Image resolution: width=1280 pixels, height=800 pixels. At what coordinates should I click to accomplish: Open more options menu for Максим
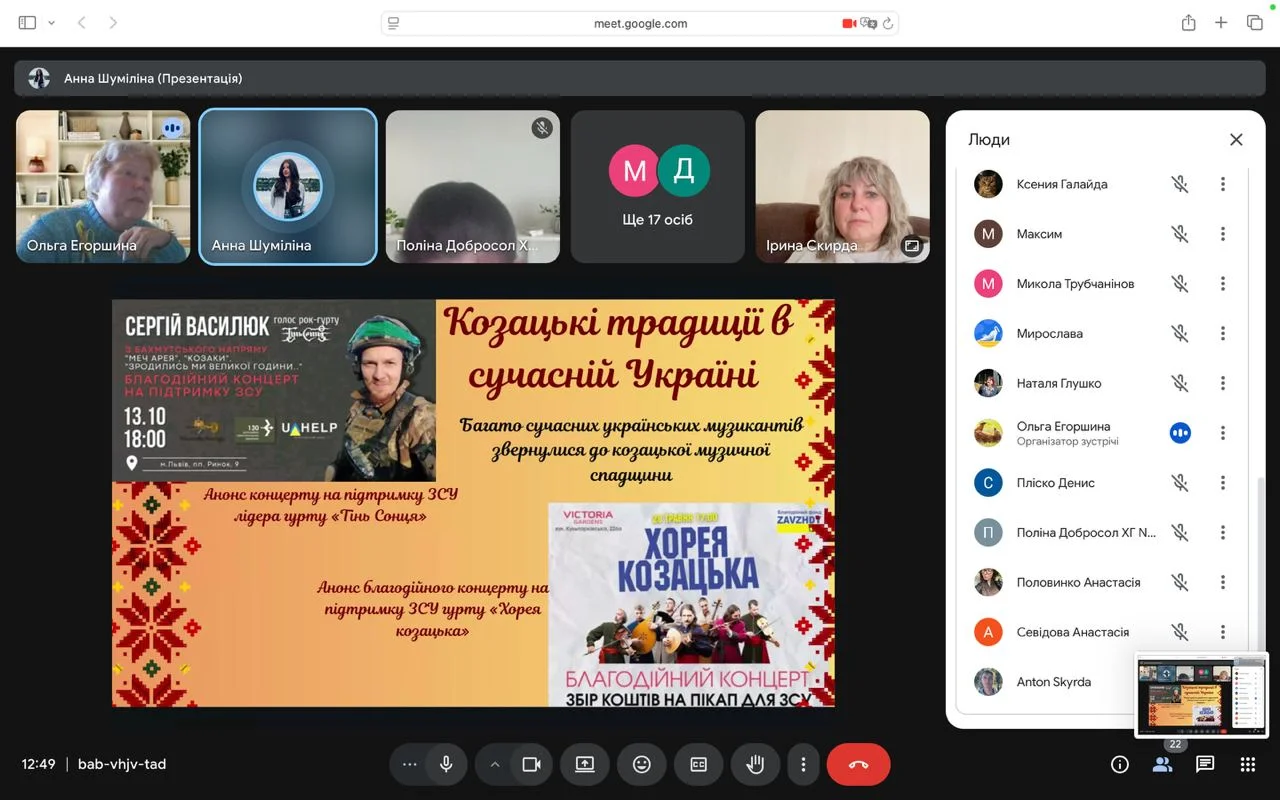coord(1222,234)
